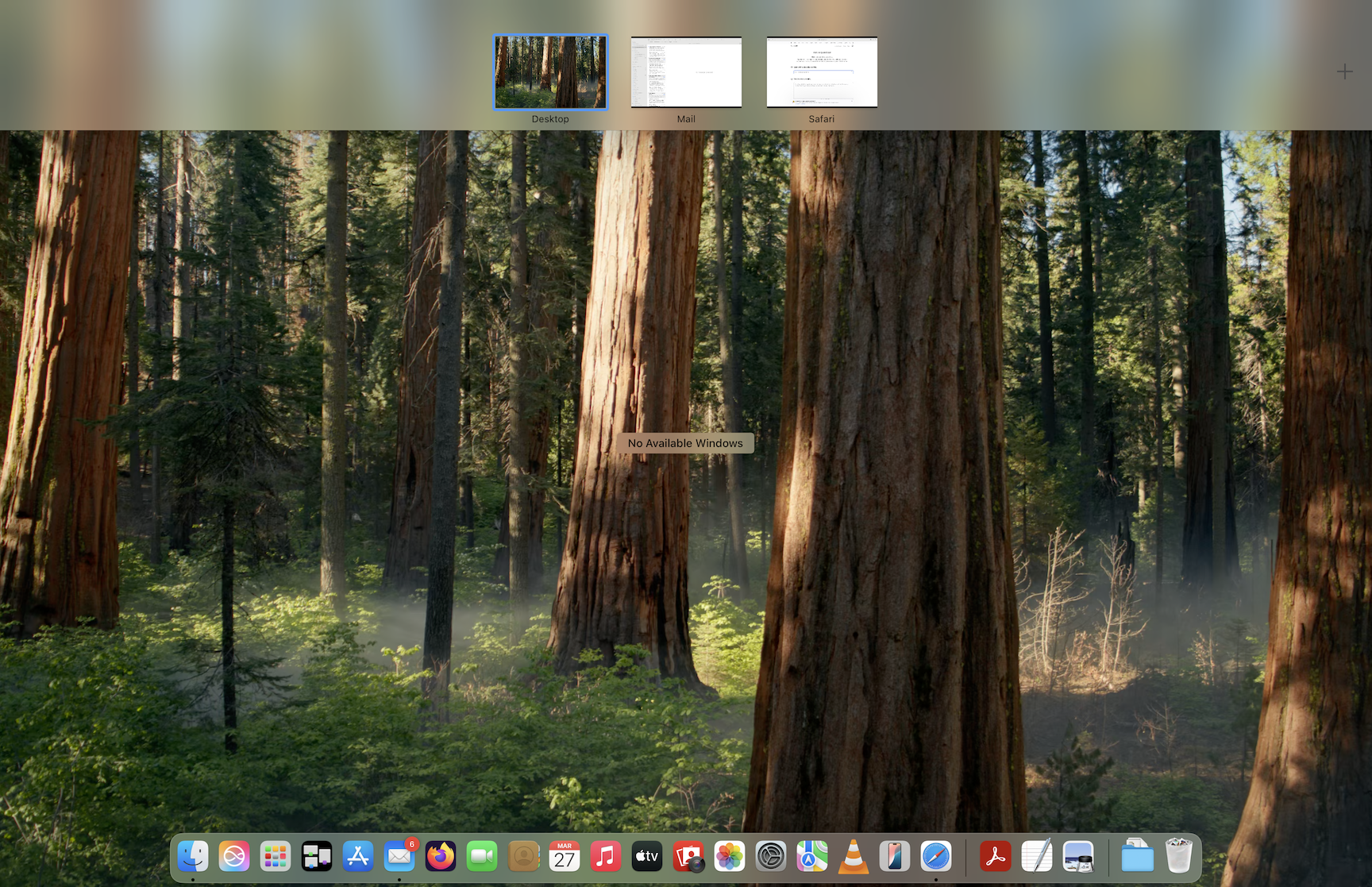The image size is (1372, 887).
Task: Open the Calendar showing MAR 27
Action: click(565, 857)
